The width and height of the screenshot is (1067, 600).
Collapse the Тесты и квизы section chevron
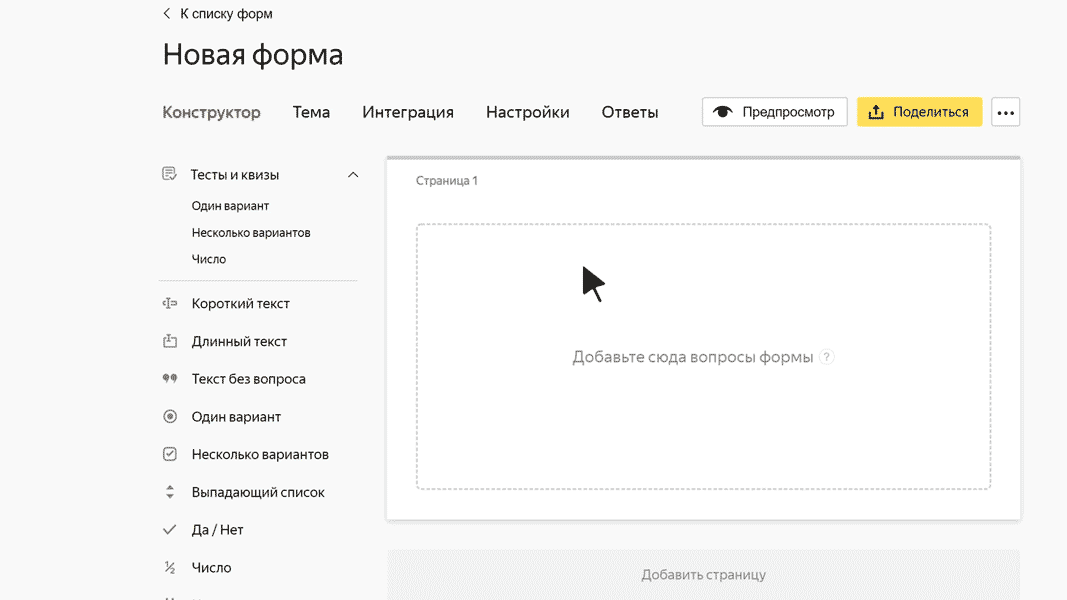click(353, 173)
